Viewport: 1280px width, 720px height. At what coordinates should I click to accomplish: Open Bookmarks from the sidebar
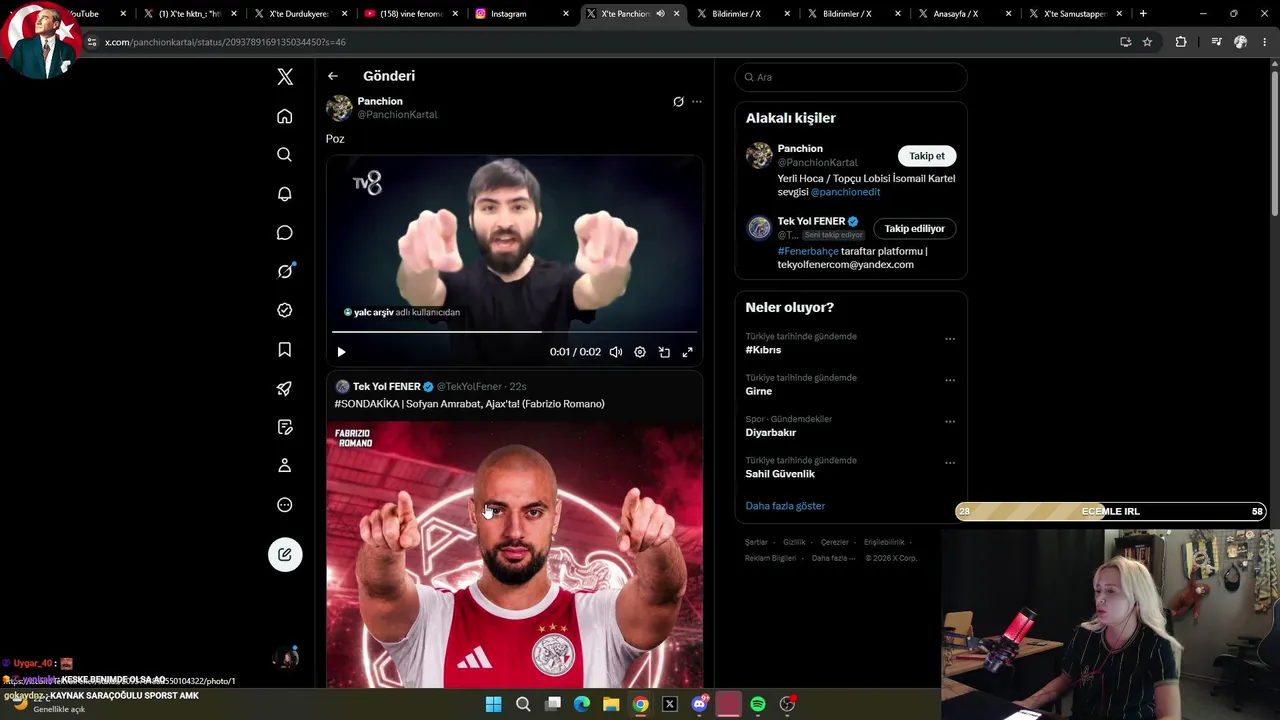click(x=285, y=349)
